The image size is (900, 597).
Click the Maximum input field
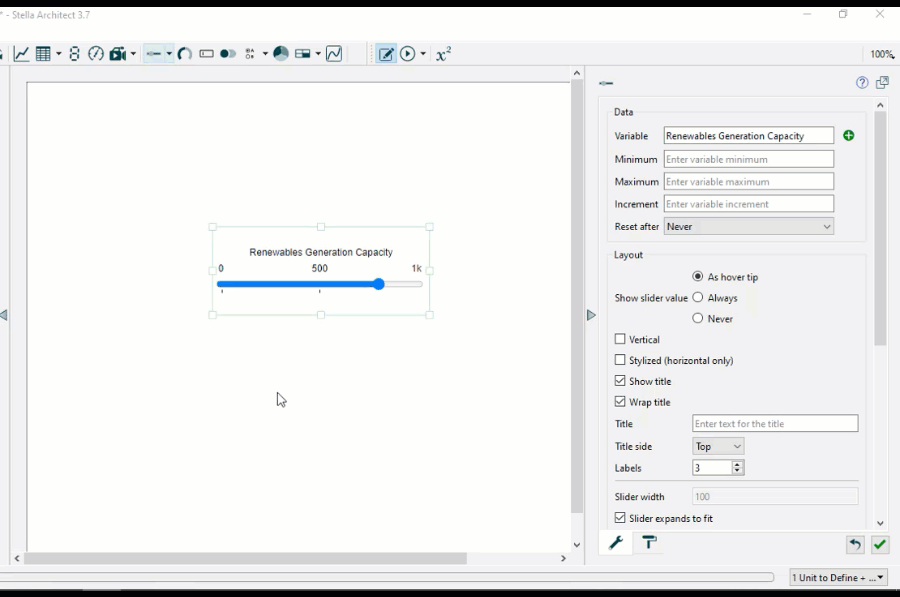coord(748,181)
